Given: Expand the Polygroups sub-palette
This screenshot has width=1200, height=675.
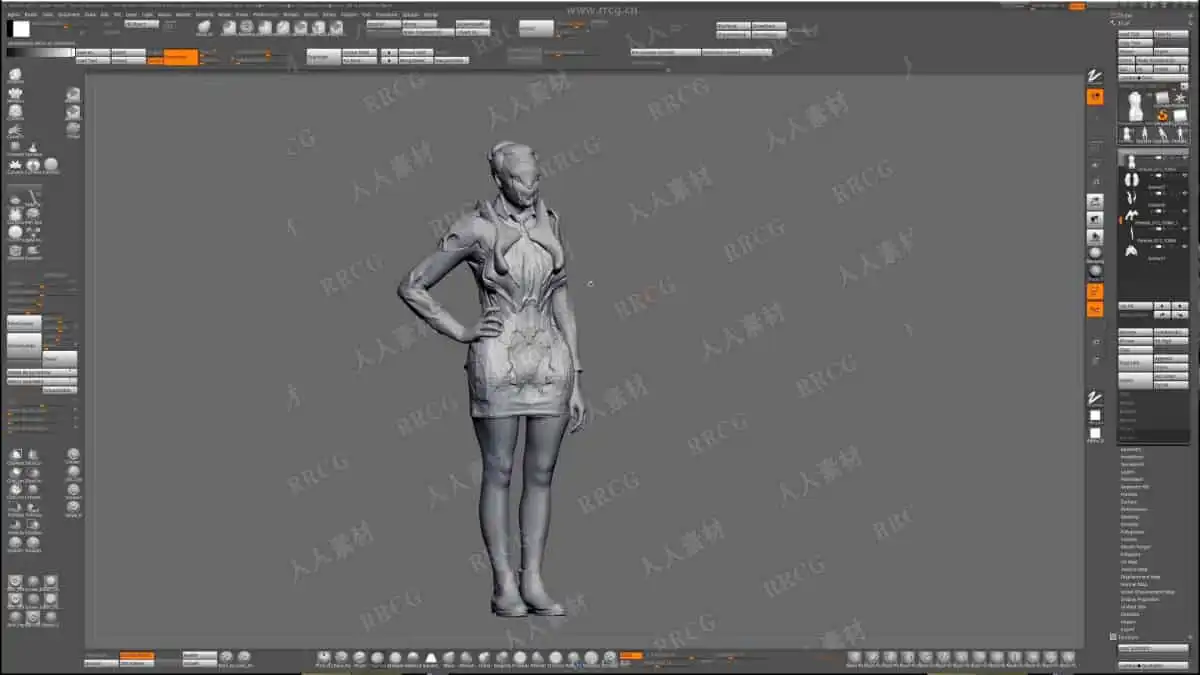Looking at the screenshot, I should [x=1132, y=532].
